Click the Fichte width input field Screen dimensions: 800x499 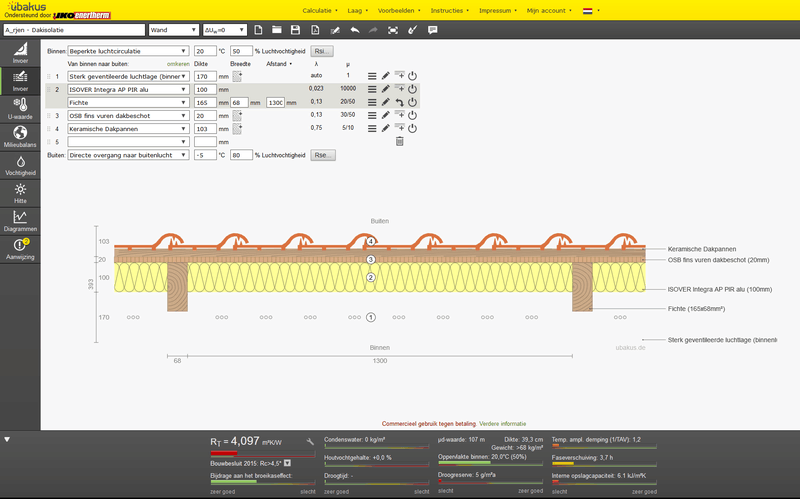[x=239, y=103]
